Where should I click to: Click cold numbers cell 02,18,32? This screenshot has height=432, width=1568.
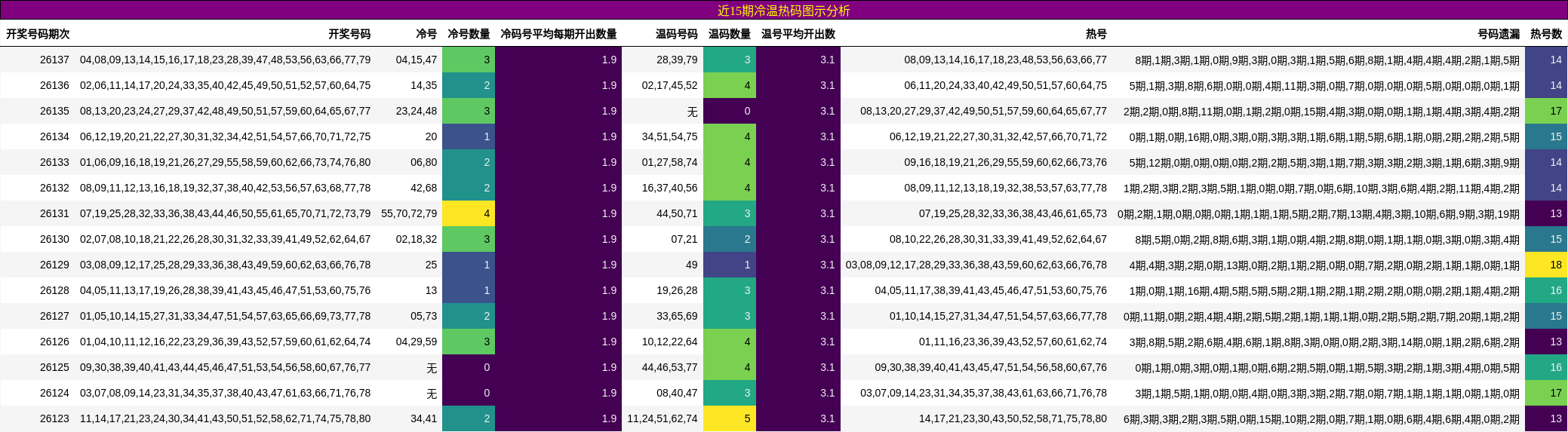tap(417, 239)
